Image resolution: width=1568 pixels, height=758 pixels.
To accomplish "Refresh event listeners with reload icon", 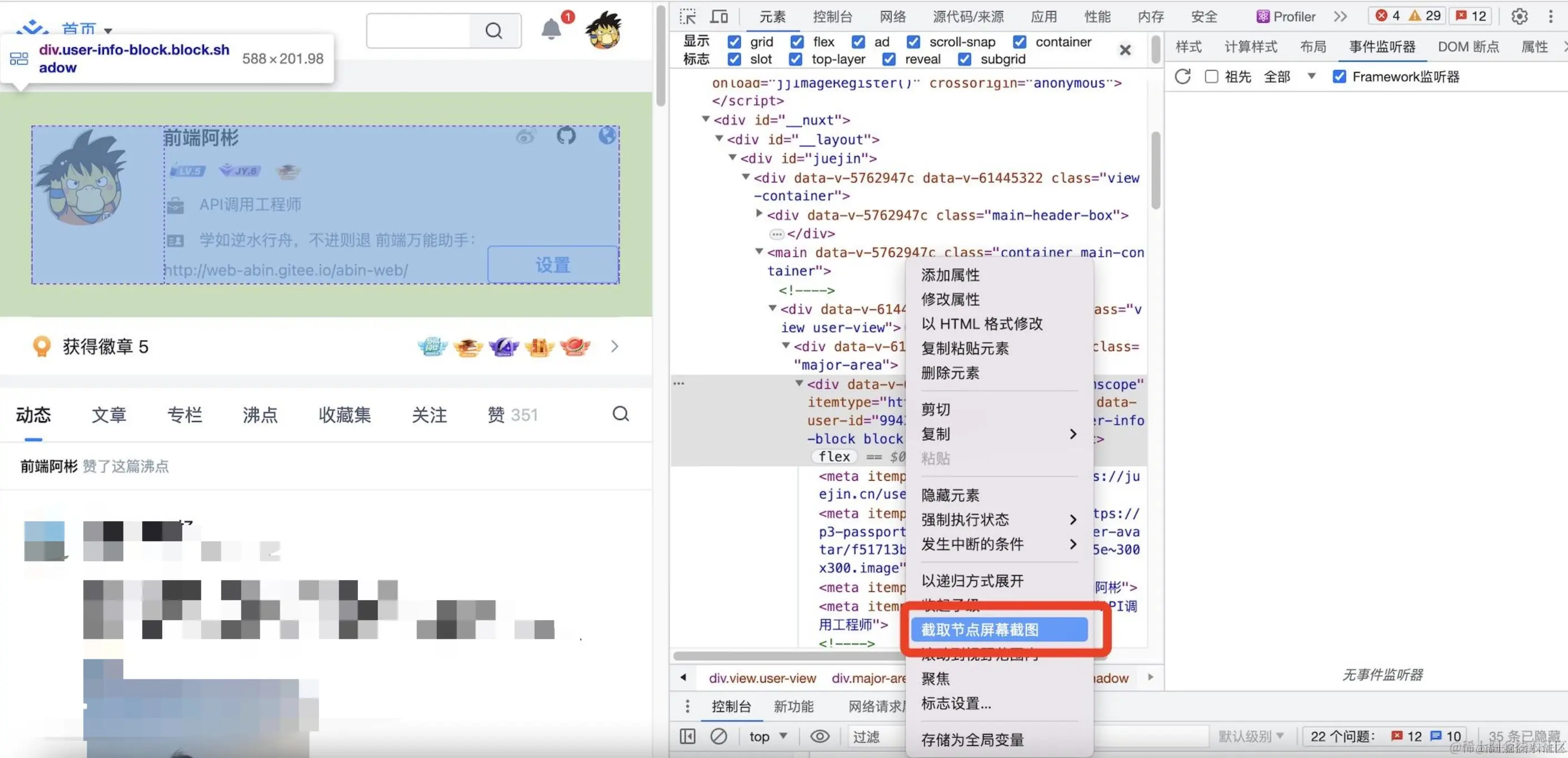I will pyautogui.click(x=1183, y=77).
